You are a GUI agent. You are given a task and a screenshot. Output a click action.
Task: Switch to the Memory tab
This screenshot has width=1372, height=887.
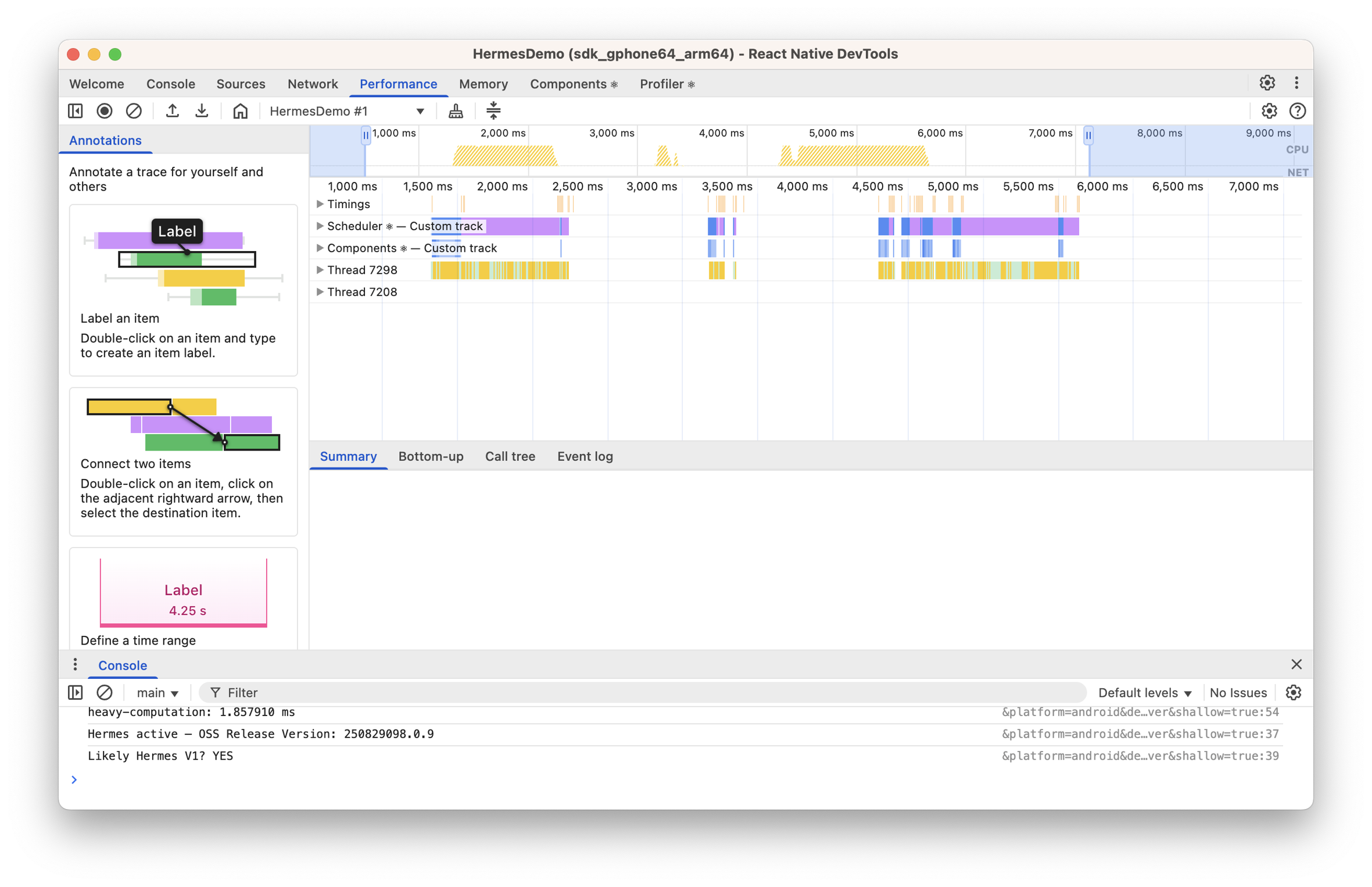tap(483, 84)
